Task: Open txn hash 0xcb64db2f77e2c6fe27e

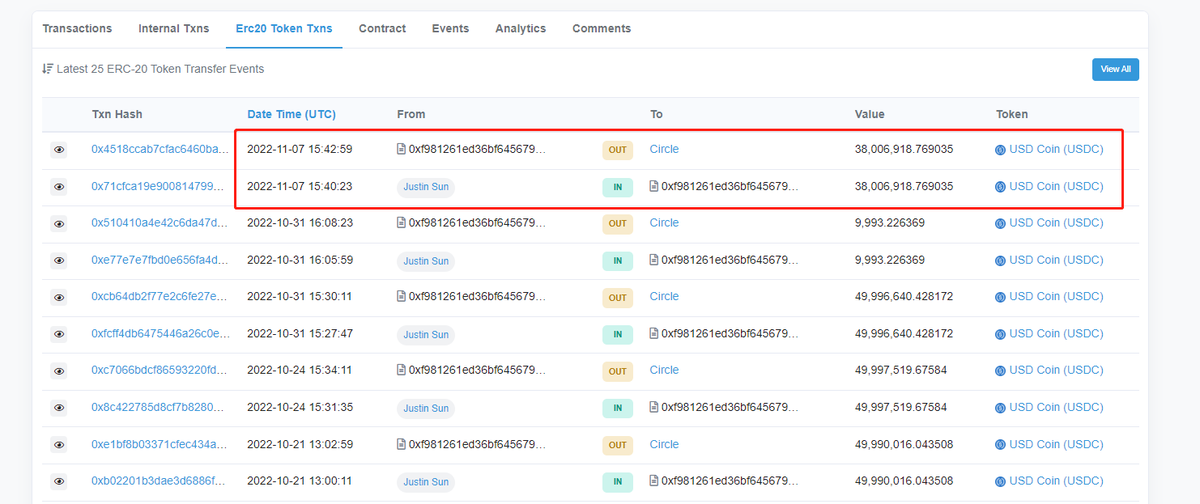Action: click(x=160, y=296)
